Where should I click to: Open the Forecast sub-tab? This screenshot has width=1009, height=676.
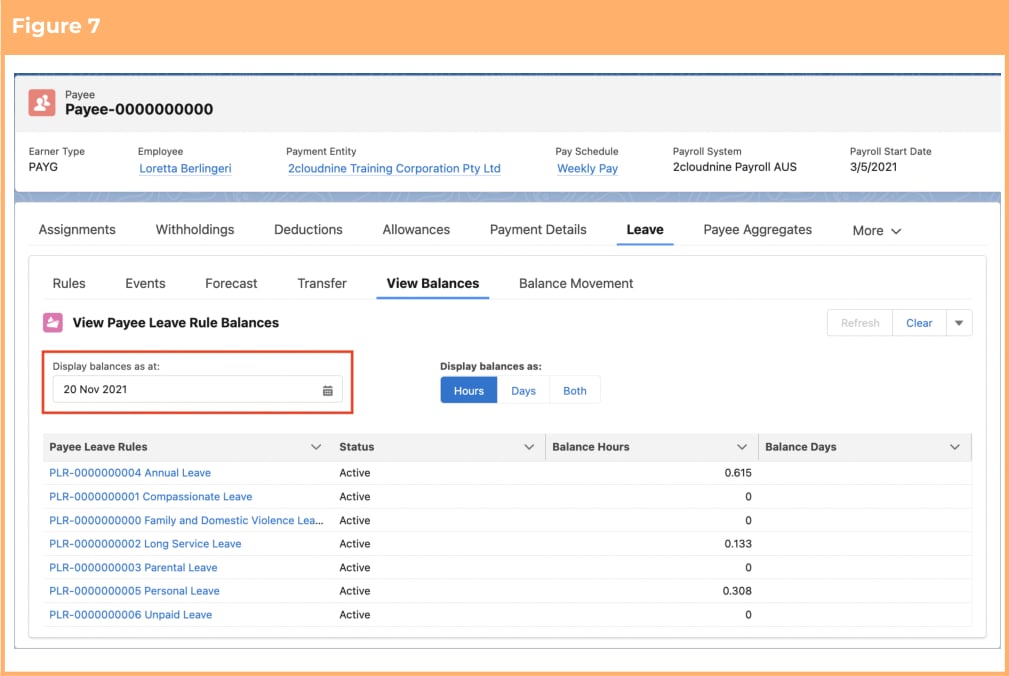click(x=231, y=283)
